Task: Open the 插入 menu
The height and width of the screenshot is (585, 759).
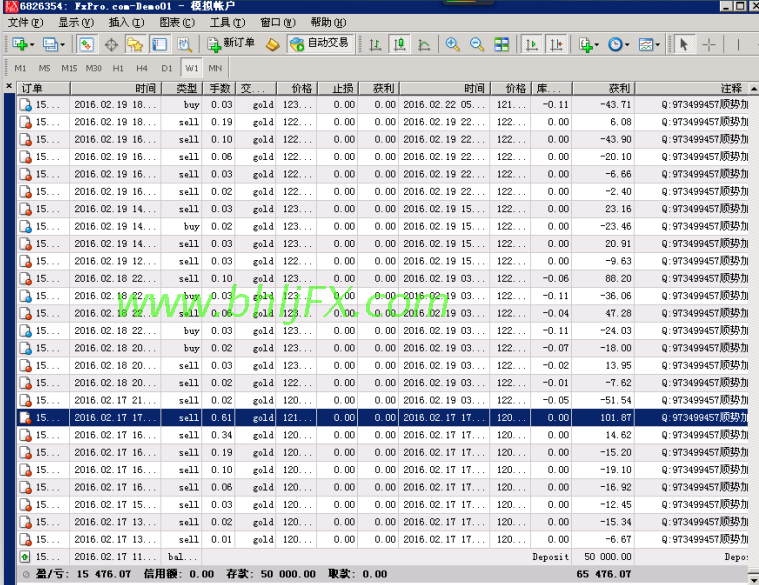Action: [x=126, y=22]
